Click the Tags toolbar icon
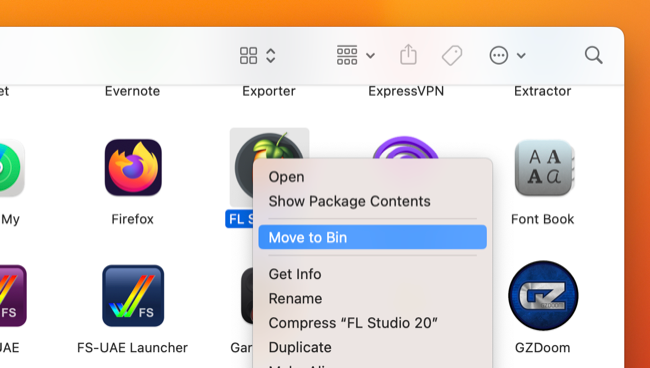 coord(452,56)
